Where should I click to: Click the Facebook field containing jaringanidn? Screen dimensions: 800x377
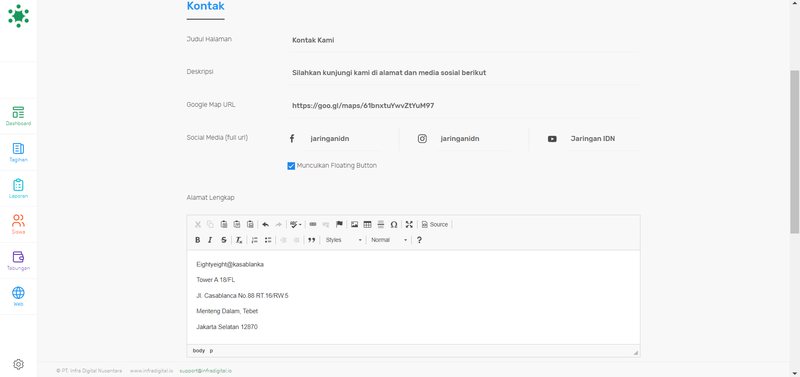pyautogui.click(x=343, y=139)
